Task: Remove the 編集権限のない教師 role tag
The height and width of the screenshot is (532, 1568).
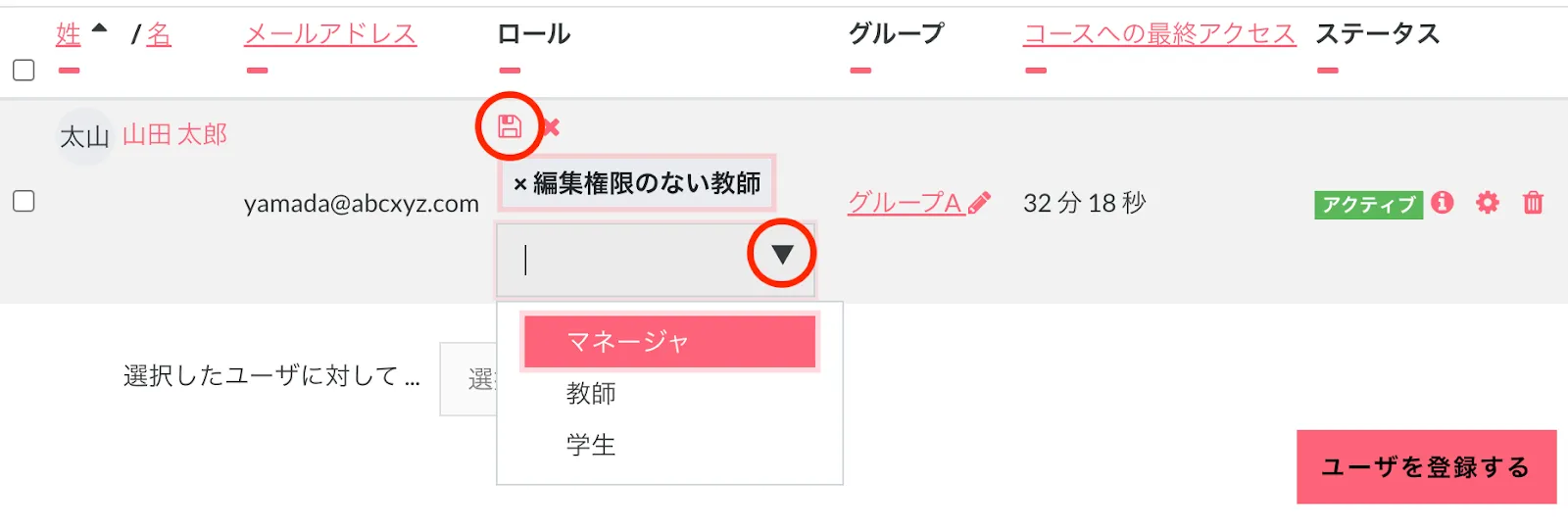Action: (x=520, y=184)
